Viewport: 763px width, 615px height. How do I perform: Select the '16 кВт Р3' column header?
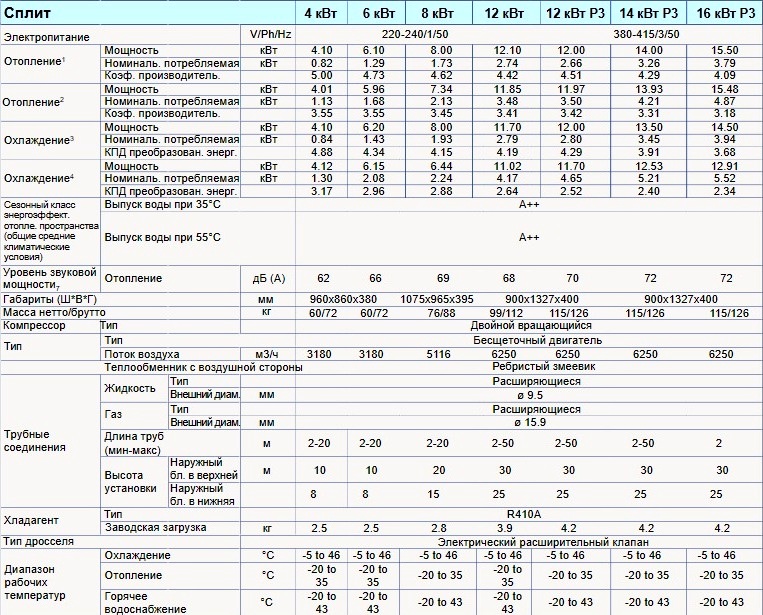click(x=726, y=13)
